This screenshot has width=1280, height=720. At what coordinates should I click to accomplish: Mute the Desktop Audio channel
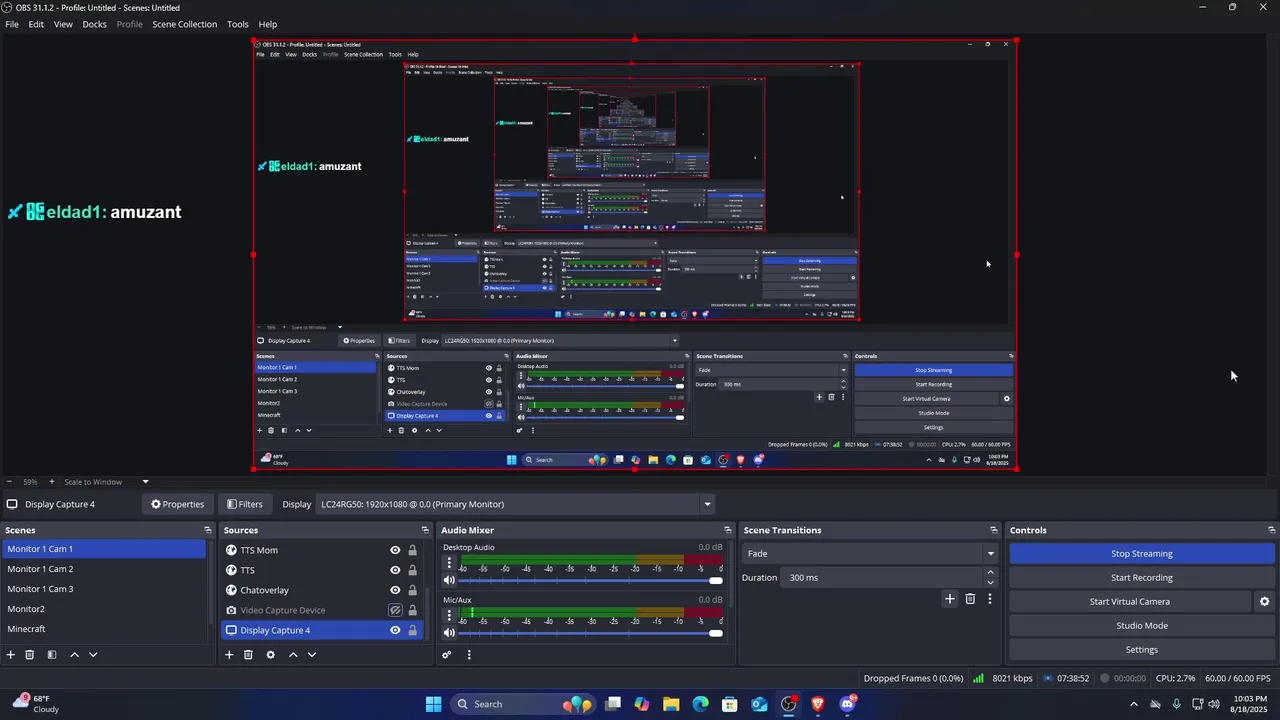click(449, 580)
